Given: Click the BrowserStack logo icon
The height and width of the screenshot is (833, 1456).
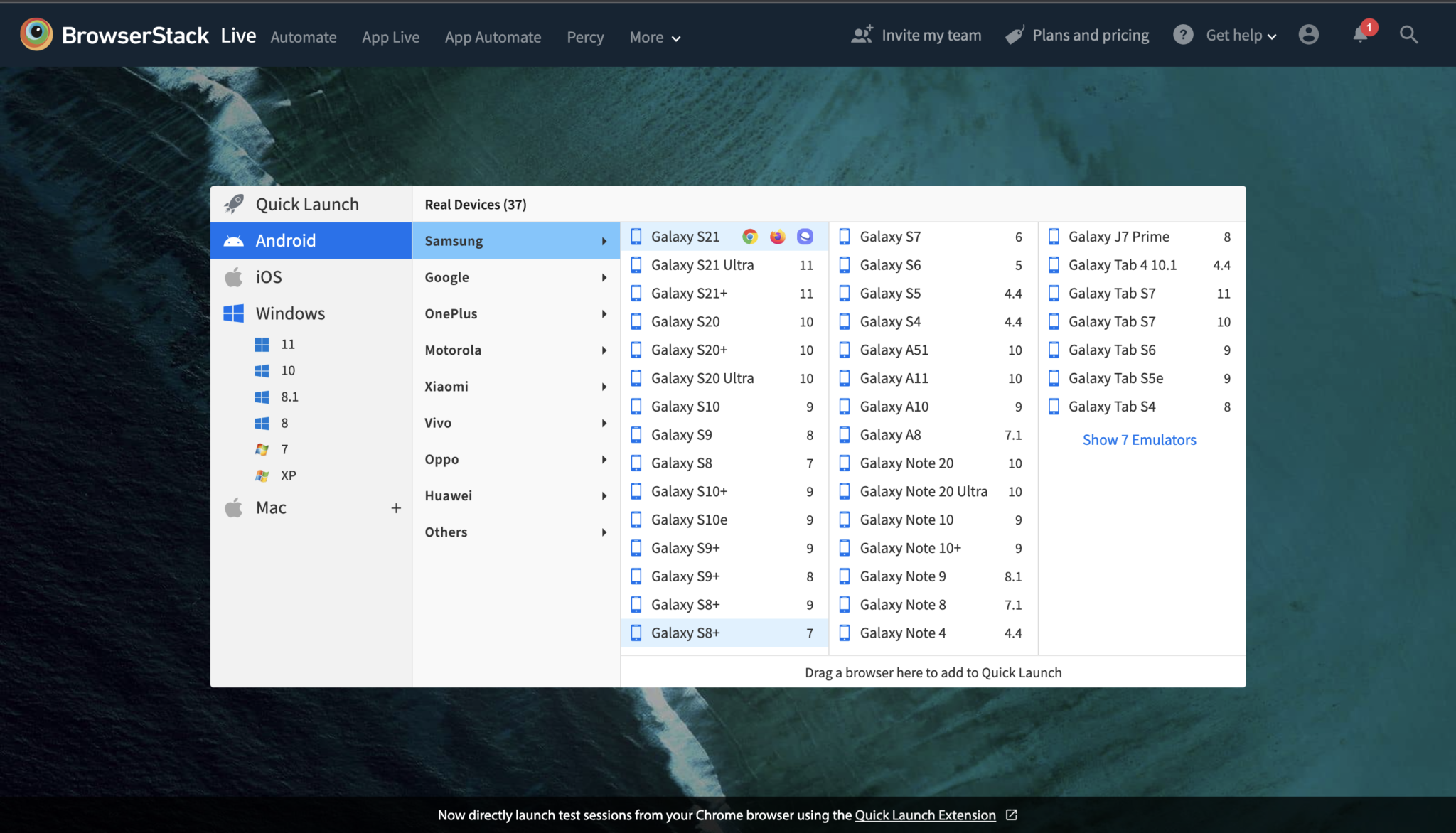Looking at the screenshot, I should (x=36, y=35).
